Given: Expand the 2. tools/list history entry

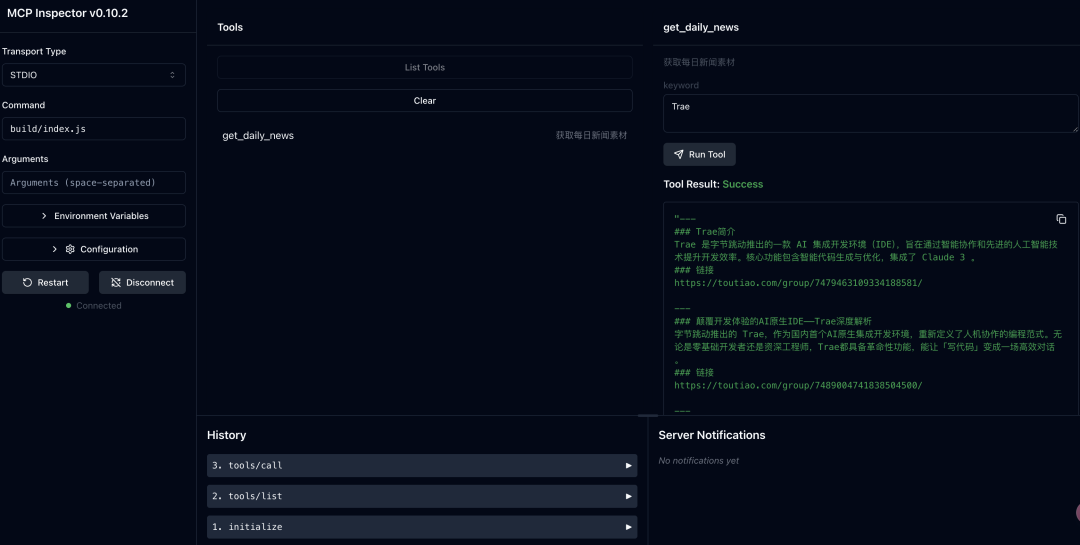Looking at the screenshot, I should tap(422, 496).
